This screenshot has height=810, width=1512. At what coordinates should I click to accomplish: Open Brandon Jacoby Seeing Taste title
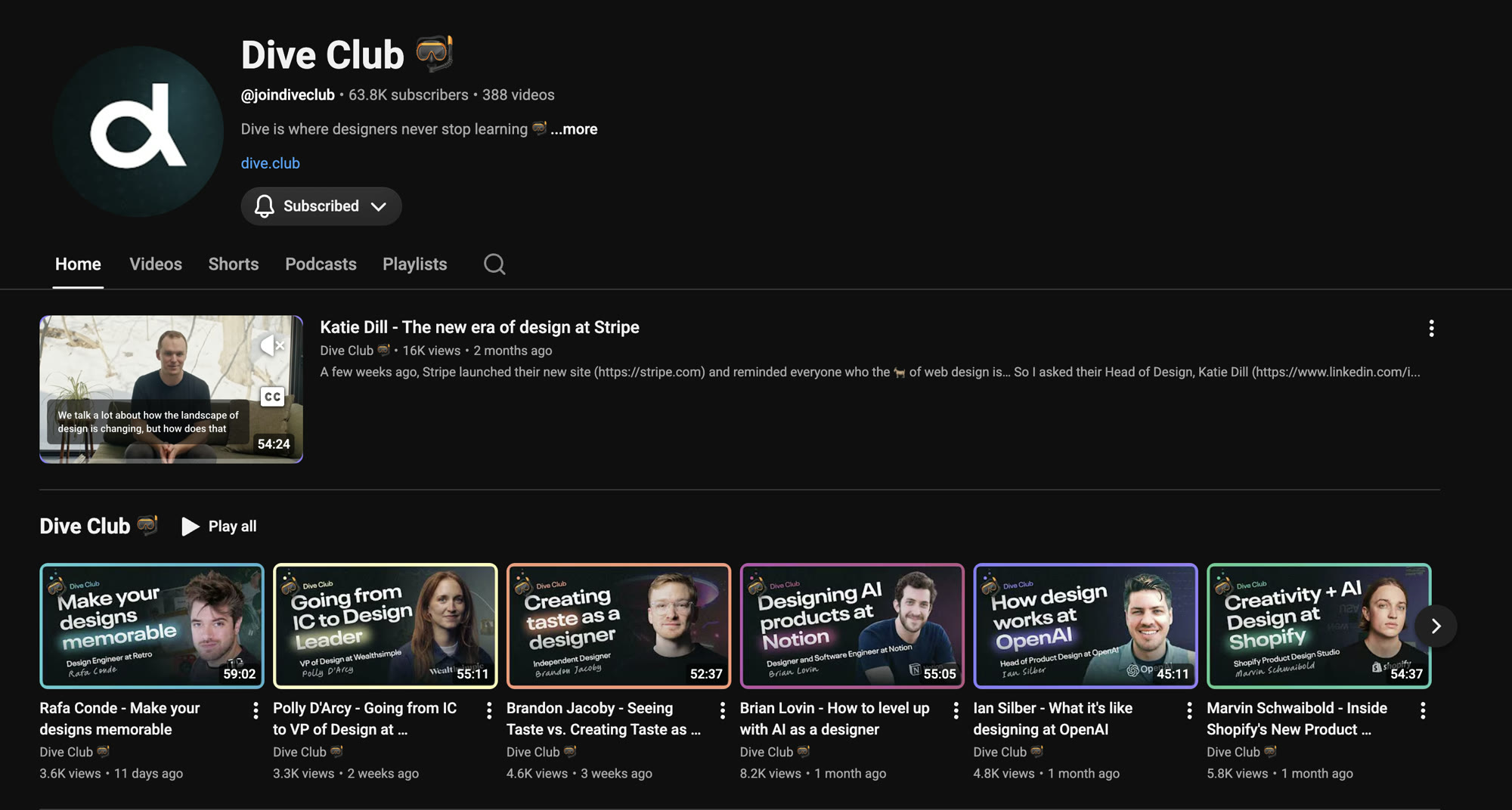point(603,719)
